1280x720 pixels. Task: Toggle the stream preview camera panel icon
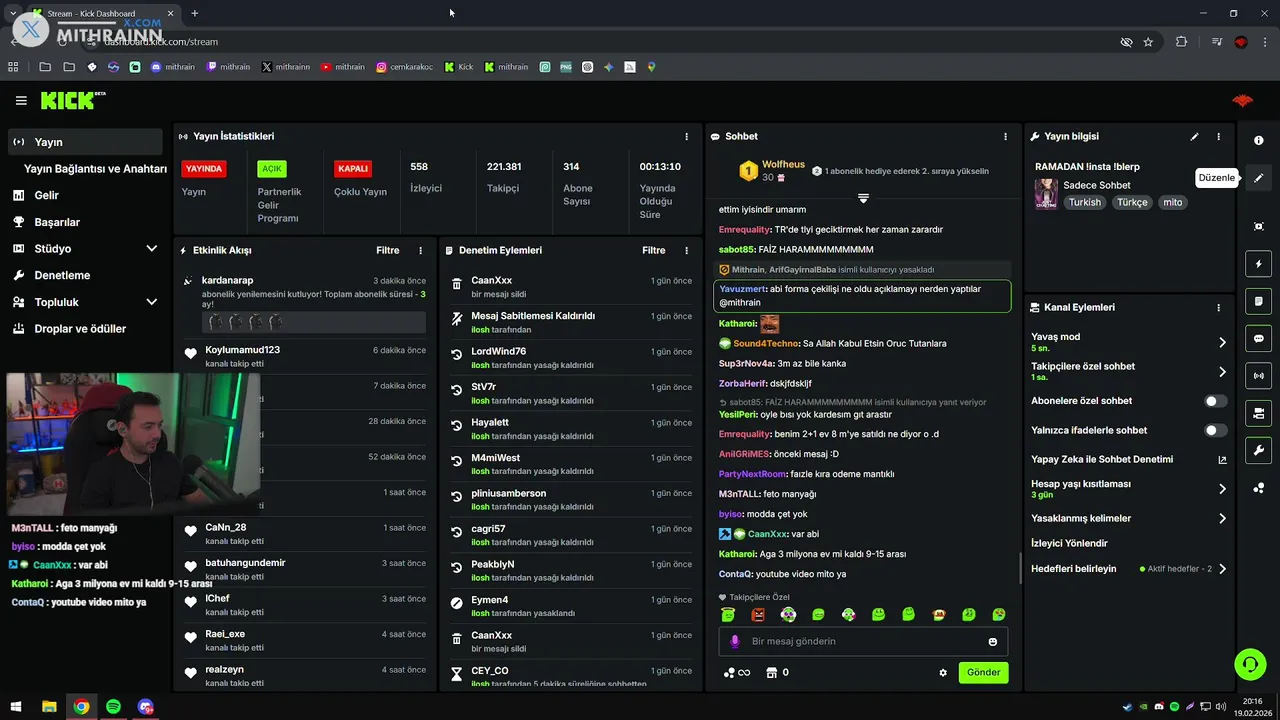pos(1259,413)
